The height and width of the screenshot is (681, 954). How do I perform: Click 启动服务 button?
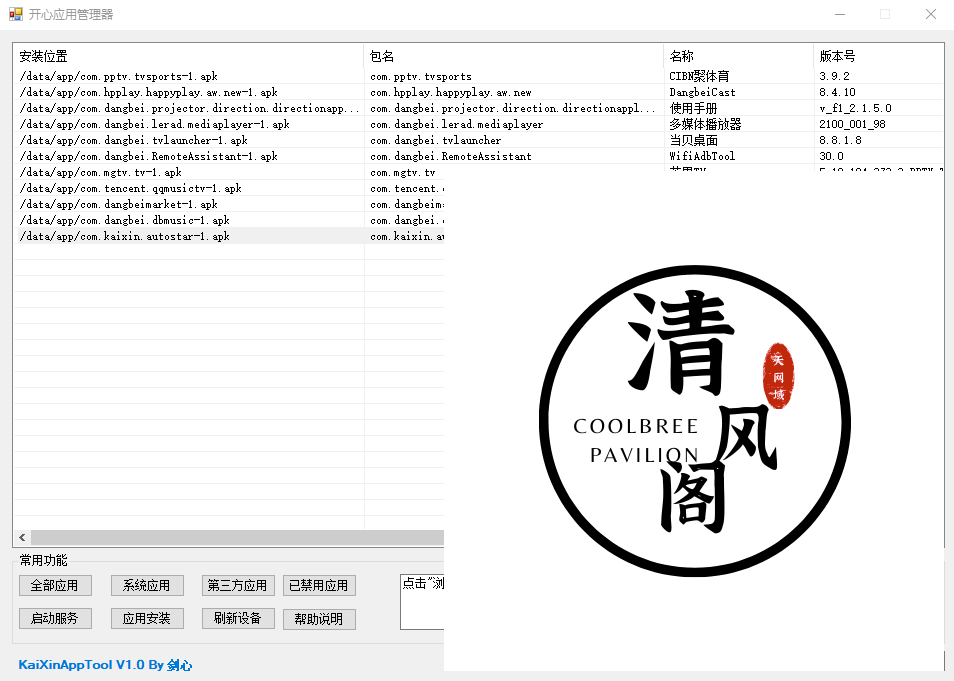(x=55, y=618)
